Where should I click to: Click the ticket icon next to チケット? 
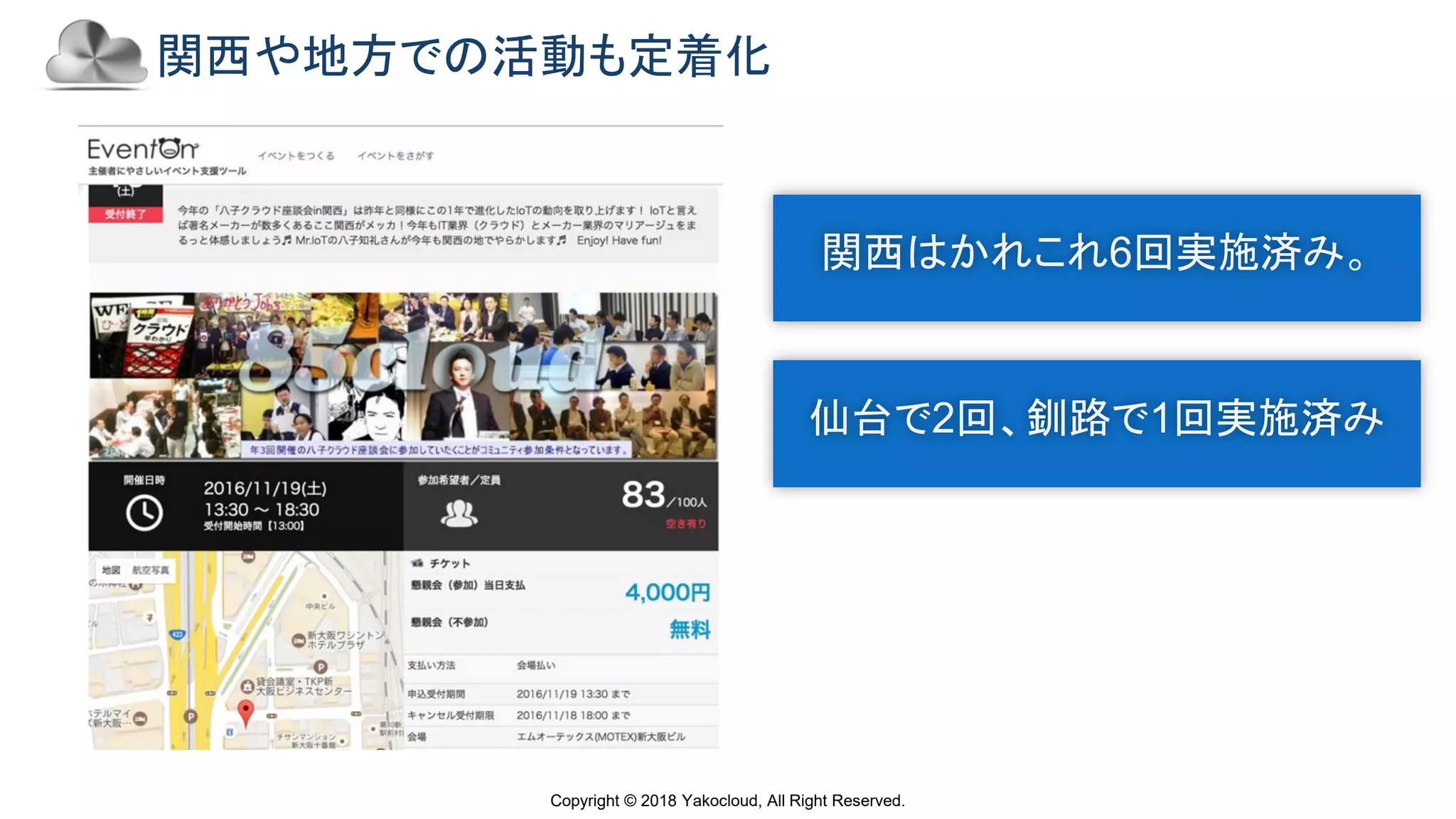pos(417,563)
